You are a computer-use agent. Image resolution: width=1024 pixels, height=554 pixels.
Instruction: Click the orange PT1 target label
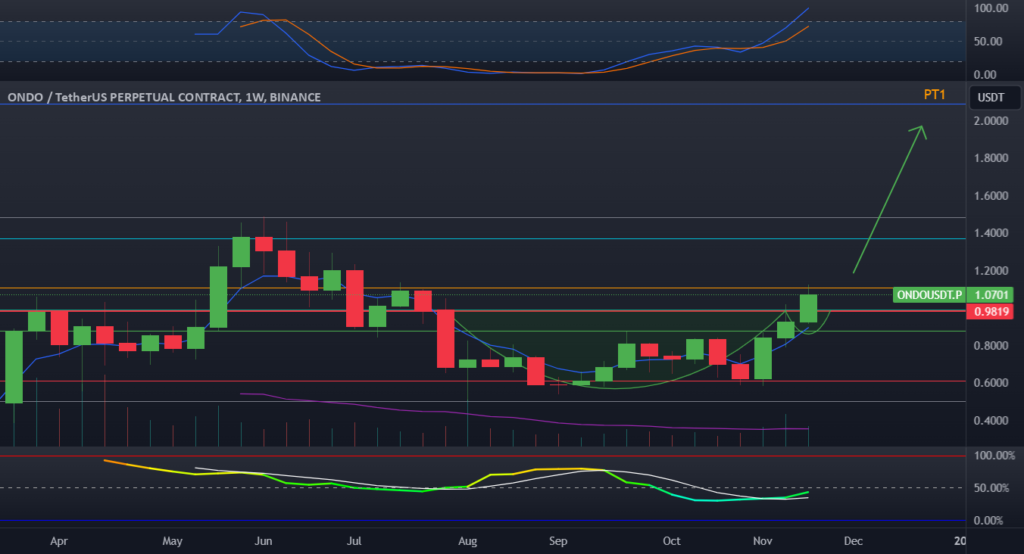[x=934, y=95]
